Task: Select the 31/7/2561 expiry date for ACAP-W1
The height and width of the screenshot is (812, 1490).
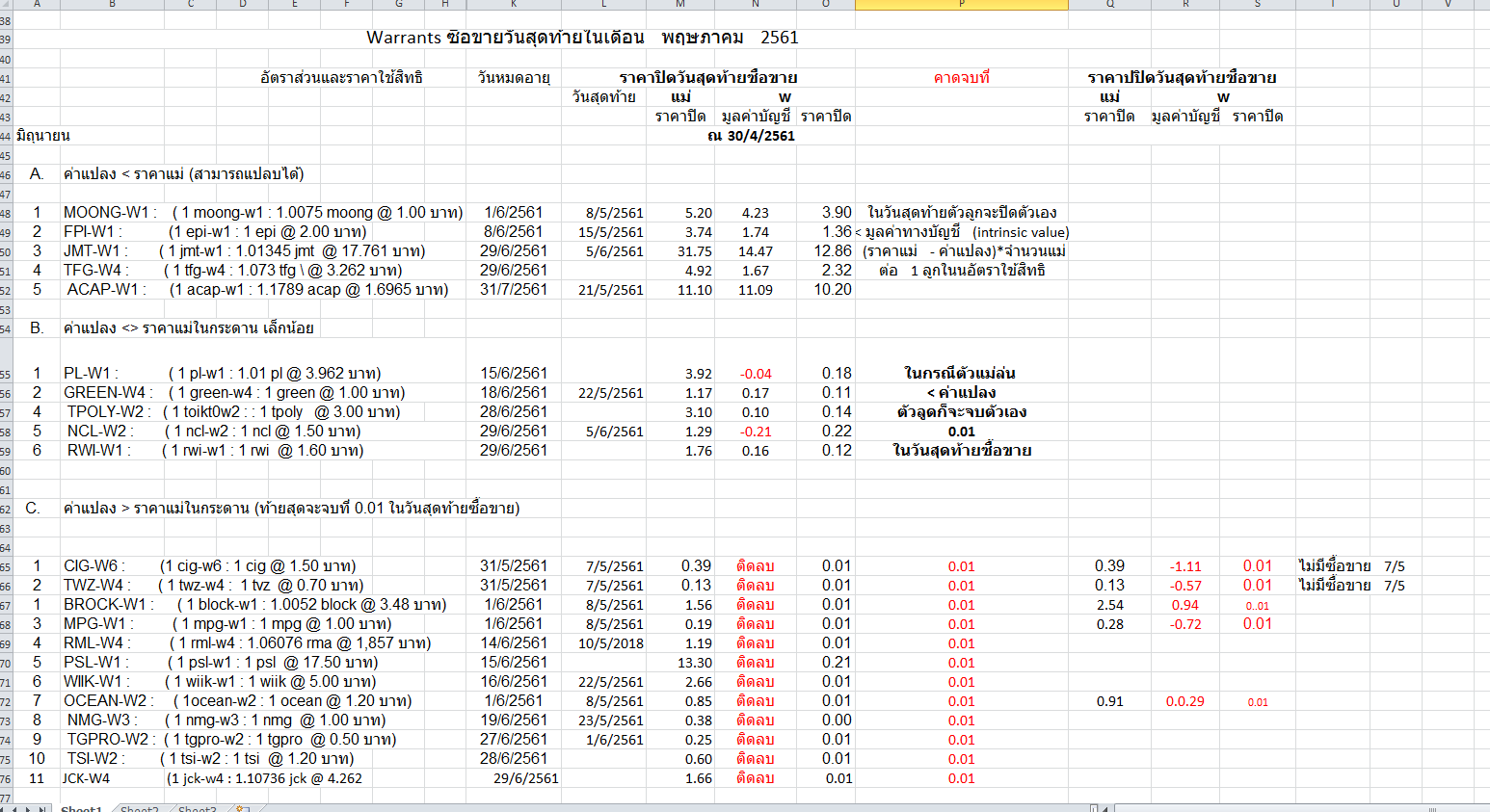Action: [514, 289]
